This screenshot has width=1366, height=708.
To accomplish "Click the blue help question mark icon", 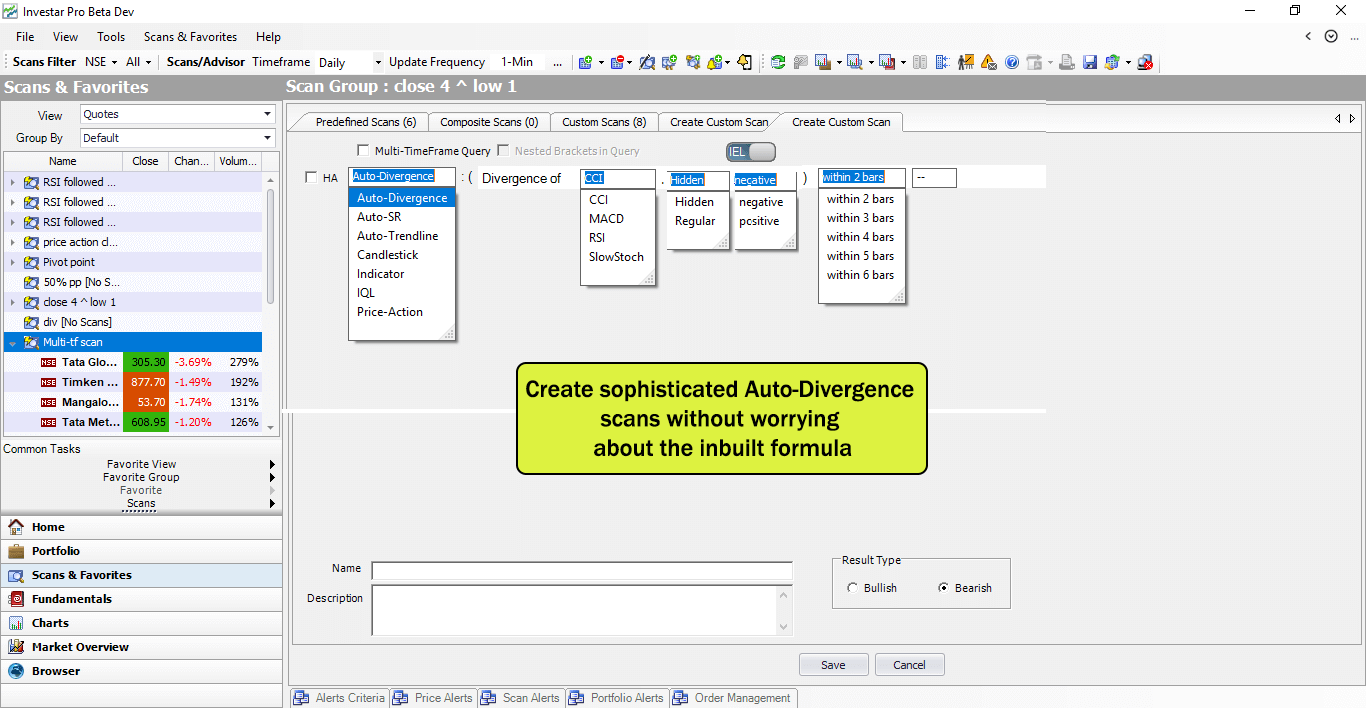I will pyautogui.click(x=1012, y=62).
